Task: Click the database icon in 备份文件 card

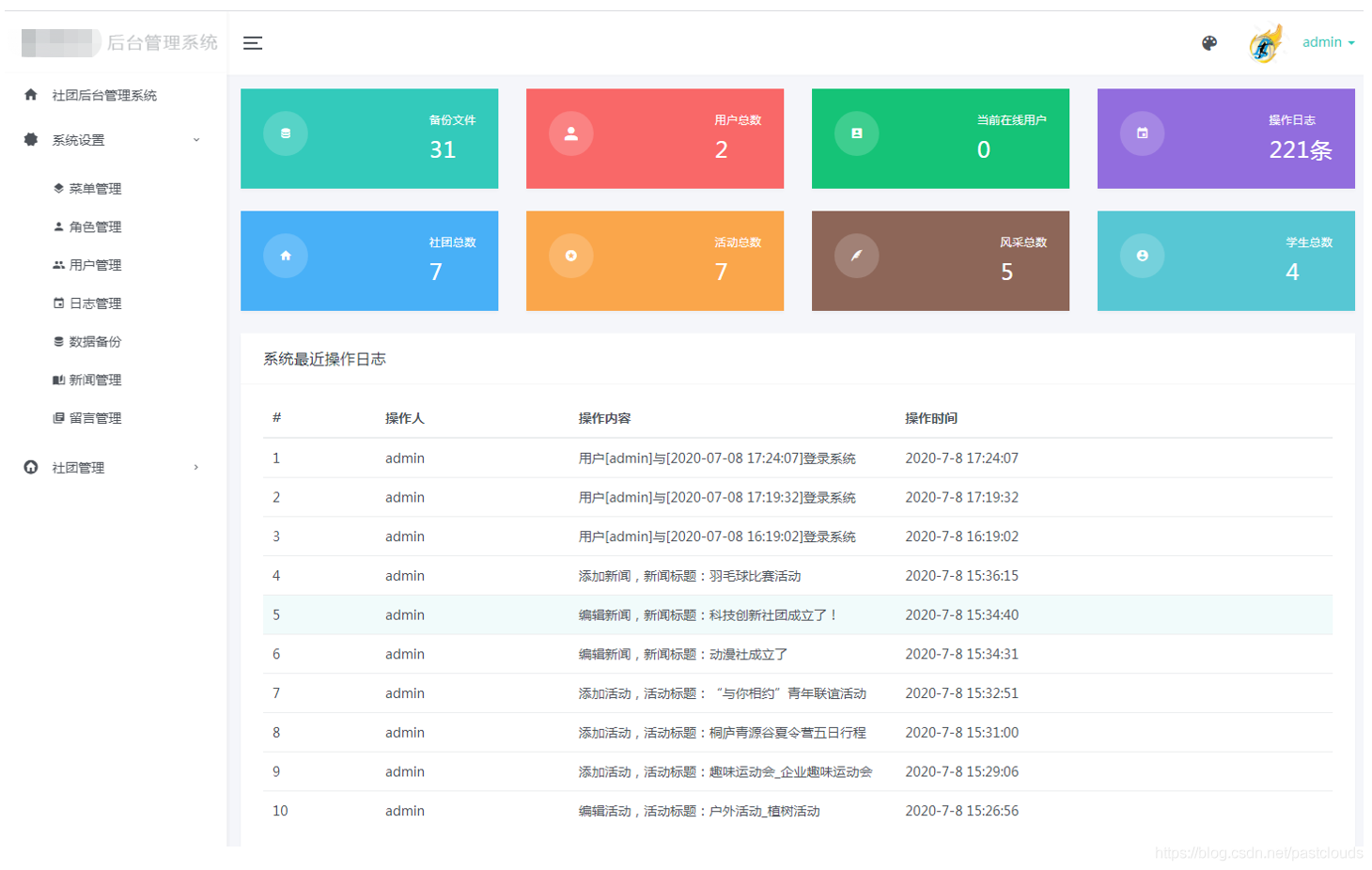Action: coord(286,133)
